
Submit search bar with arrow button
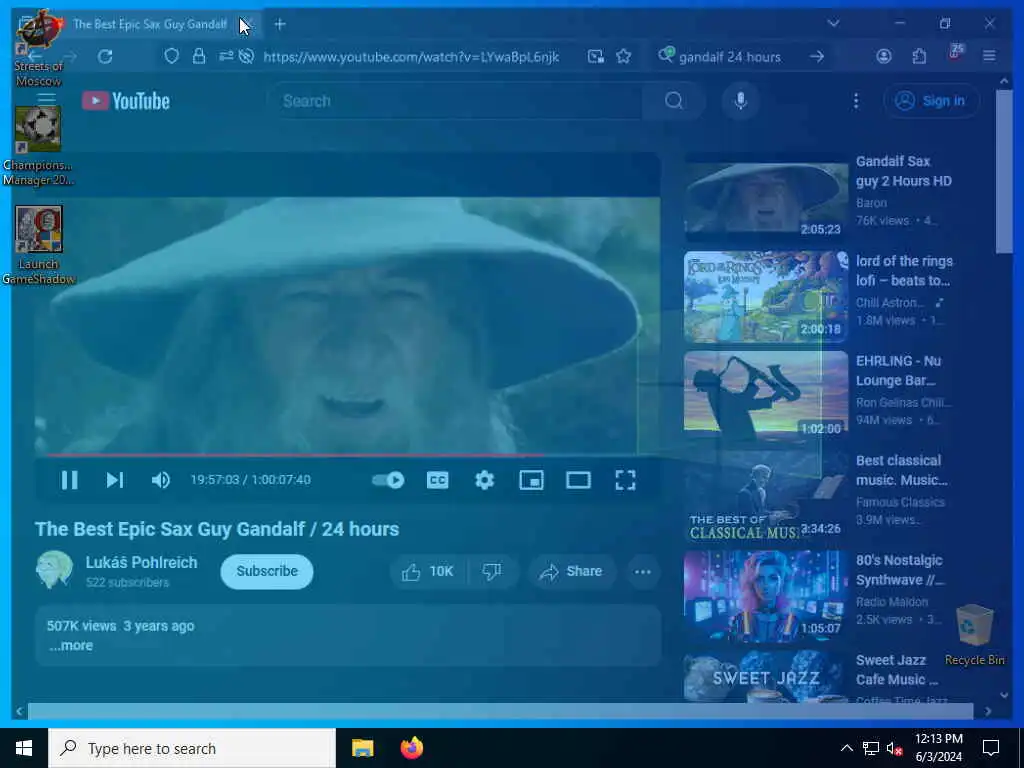pyautogui.click(x=816, y=57)
